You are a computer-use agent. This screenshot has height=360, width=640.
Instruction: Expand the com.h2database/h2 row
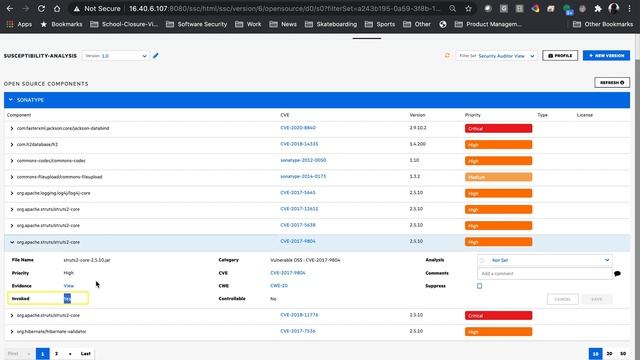[12, 144]
